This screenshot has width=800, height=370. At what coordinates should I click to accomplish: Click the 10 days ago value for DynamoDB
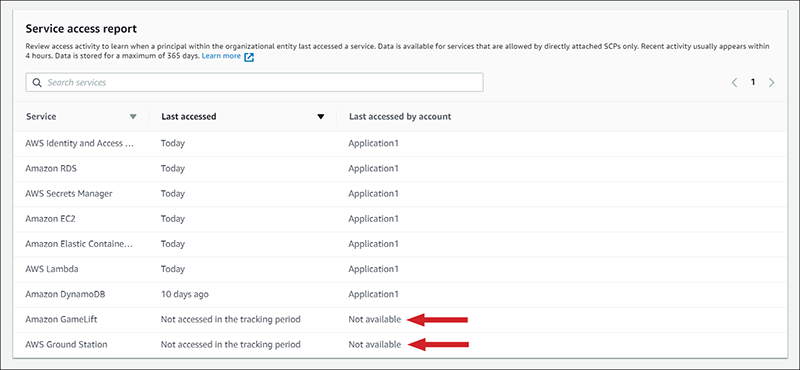(x=185, y=294)
